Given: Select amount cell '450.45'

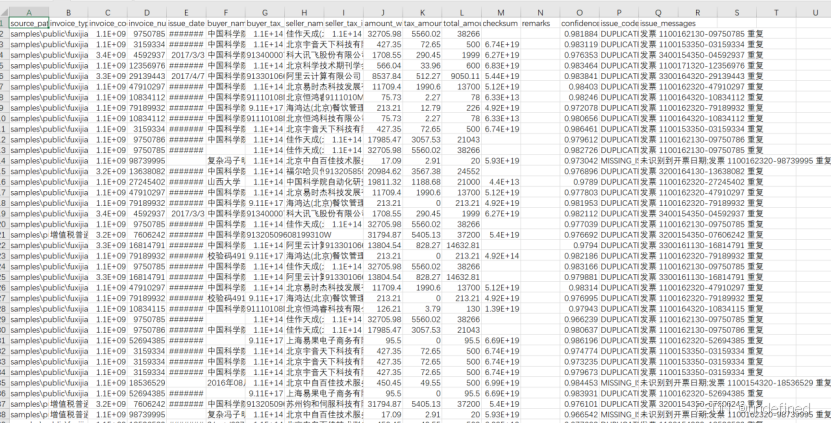Looking at the screenshot, I should 383,383.
